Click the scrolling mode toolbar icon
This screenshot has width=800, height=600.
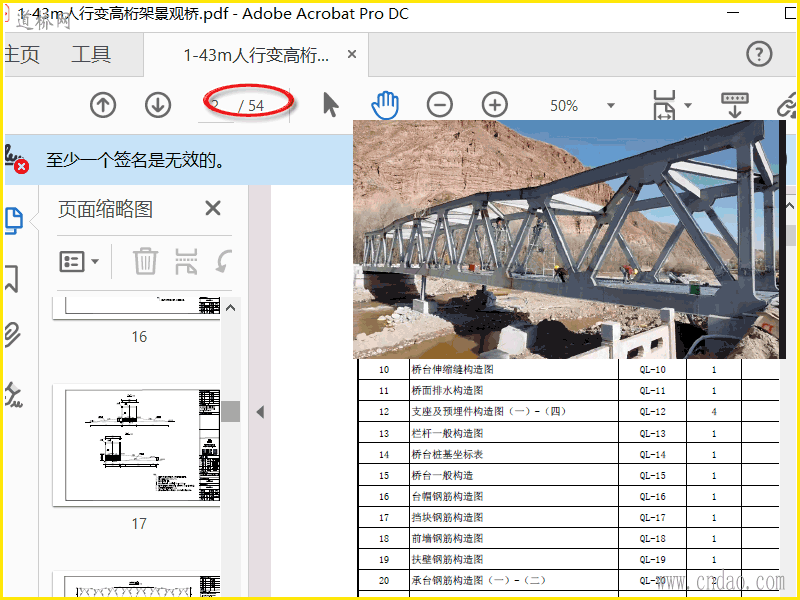point(735,105)
